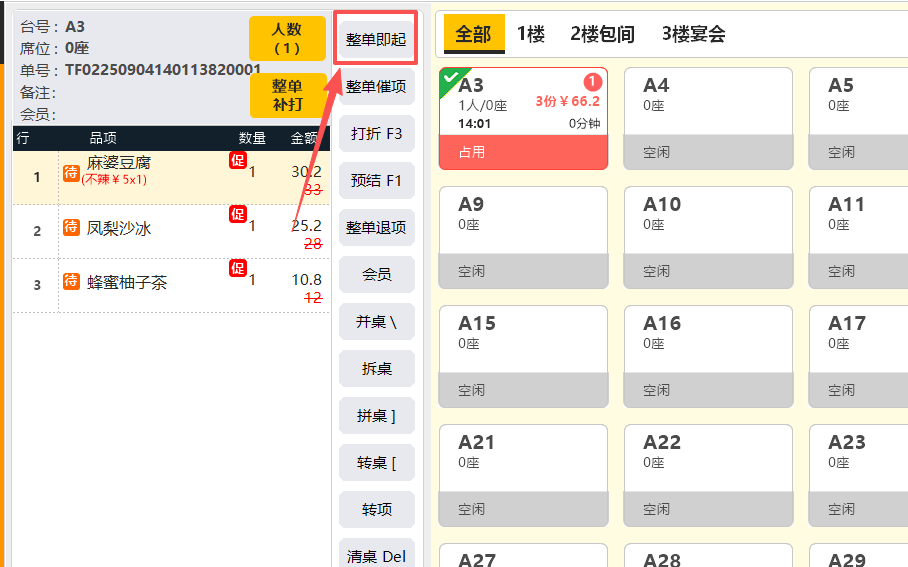Select table A4 card
Viewport: 908px width, 567px height.
(x=708, y=119)
